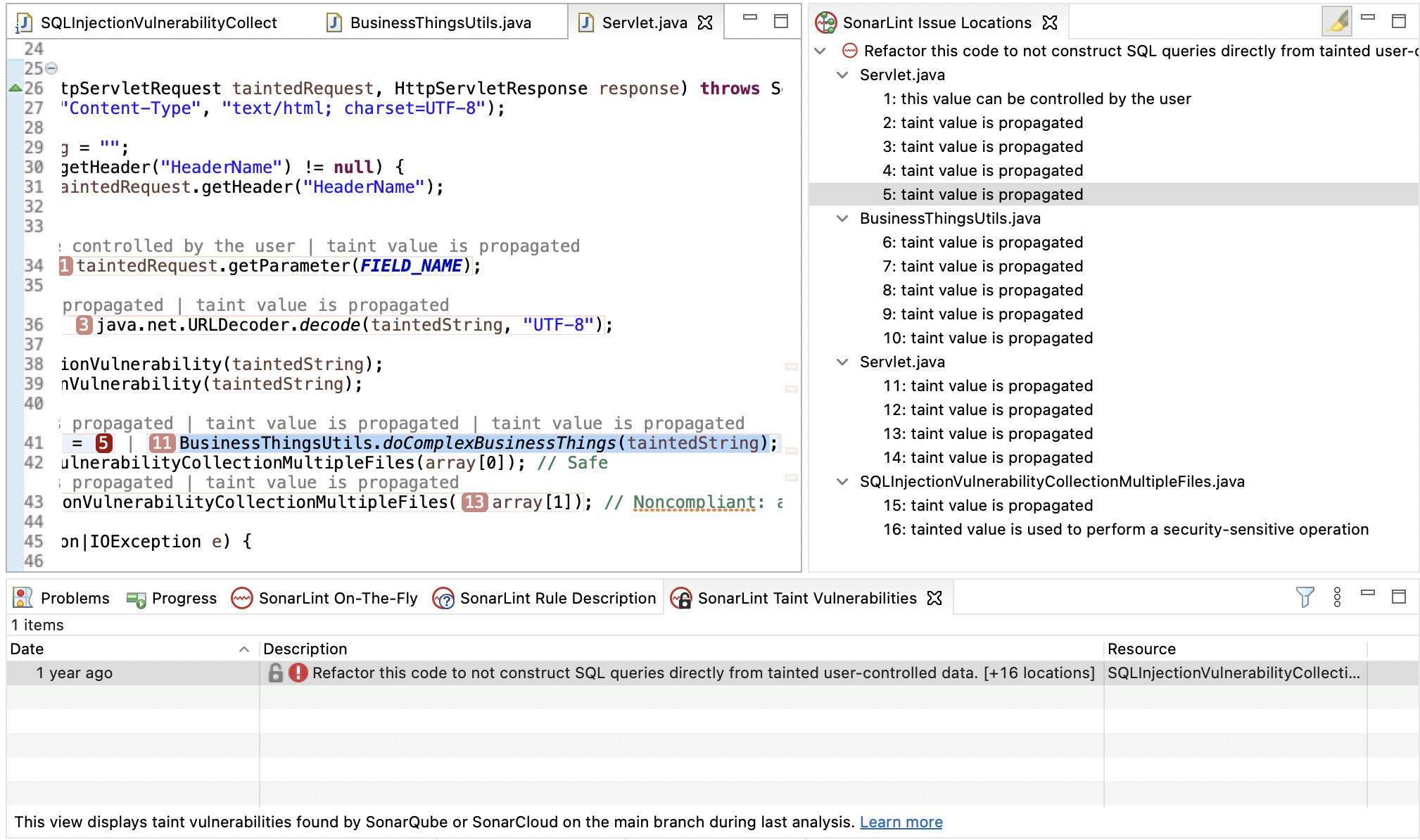Click the SonarLint Issue Locations view icon

click(825, 23)
